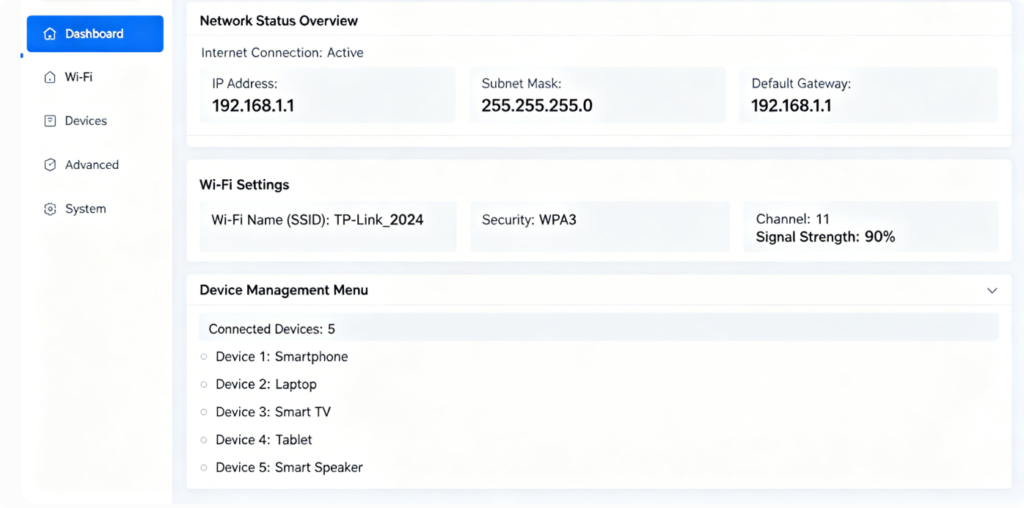Click the Advanced shield icon
The height and width of the screenshot is (508, 1024).
tap(49, 165)
